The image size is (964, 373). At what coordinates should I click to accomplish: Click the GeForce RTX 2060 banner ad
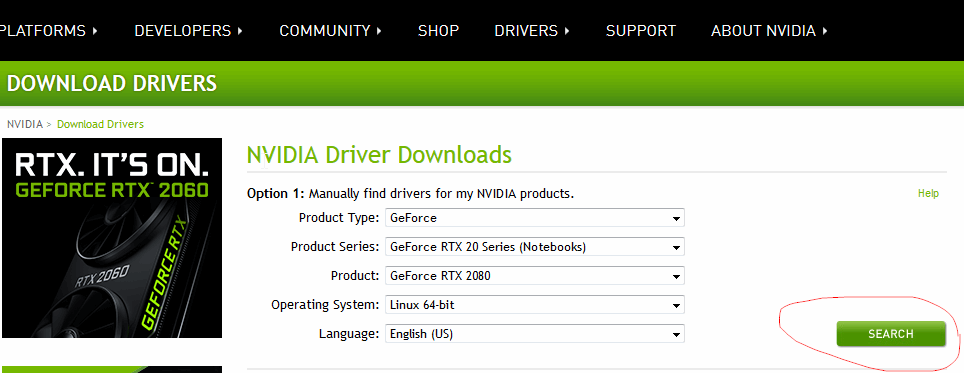pos(112,238)
